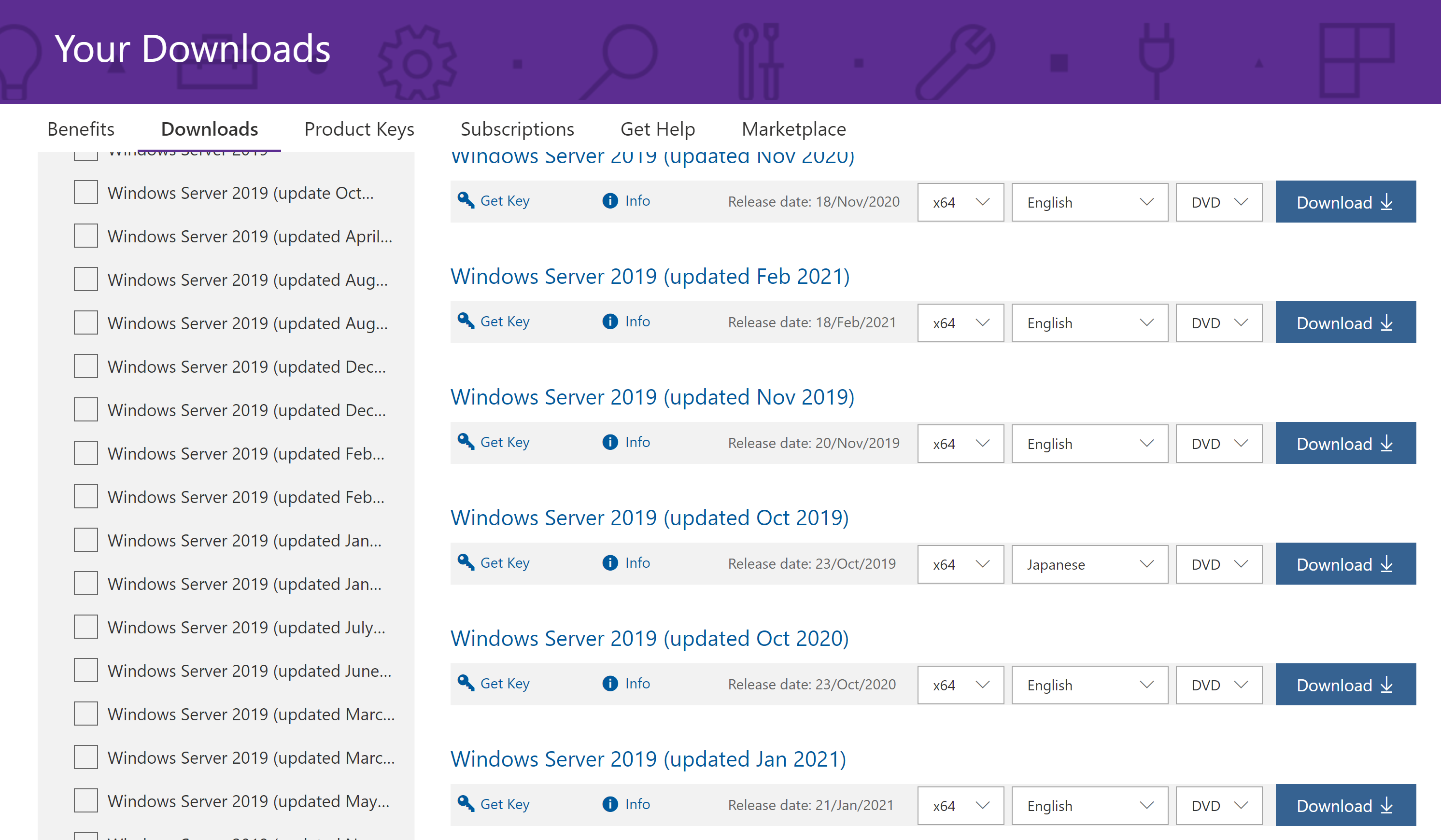Click info icon for Nov 2020 release
This screenshot has width=1441, height=840.
pos(610,201)
